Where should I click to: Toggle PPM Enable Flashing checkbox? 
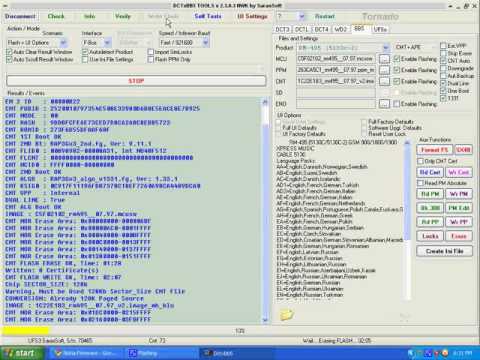click(x=397, y=70)
